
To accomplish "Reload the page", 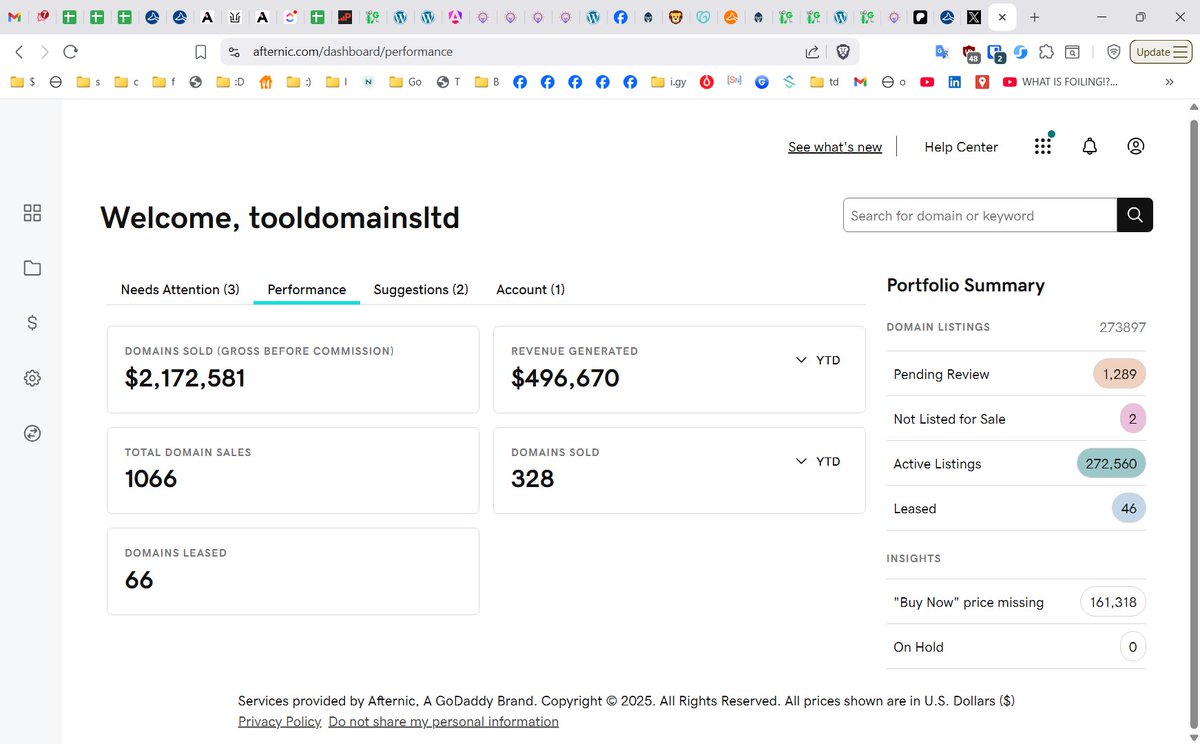I will pos(71,52).
